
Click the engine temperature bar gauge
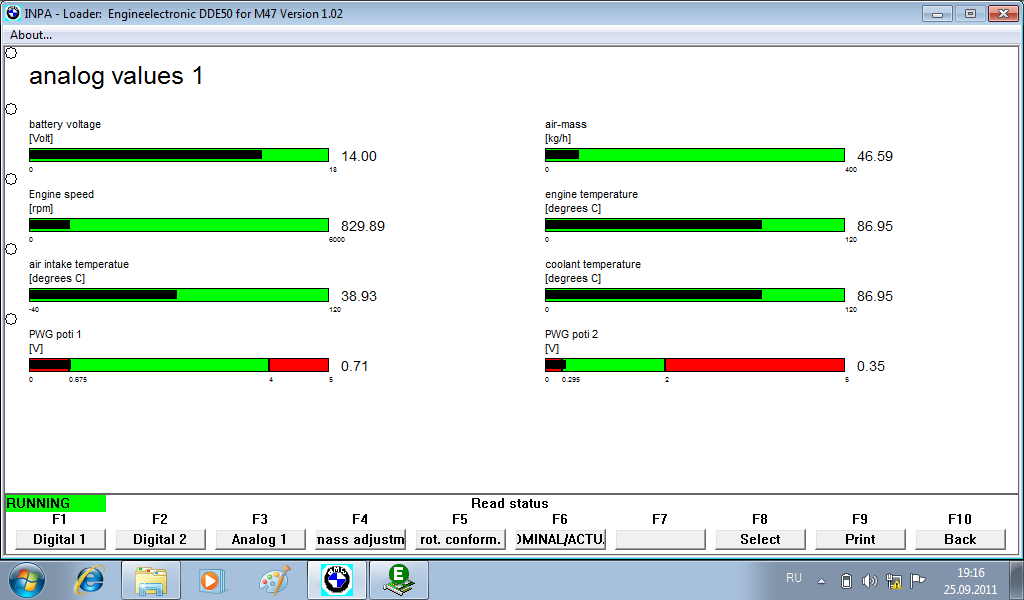coord(694,225)
